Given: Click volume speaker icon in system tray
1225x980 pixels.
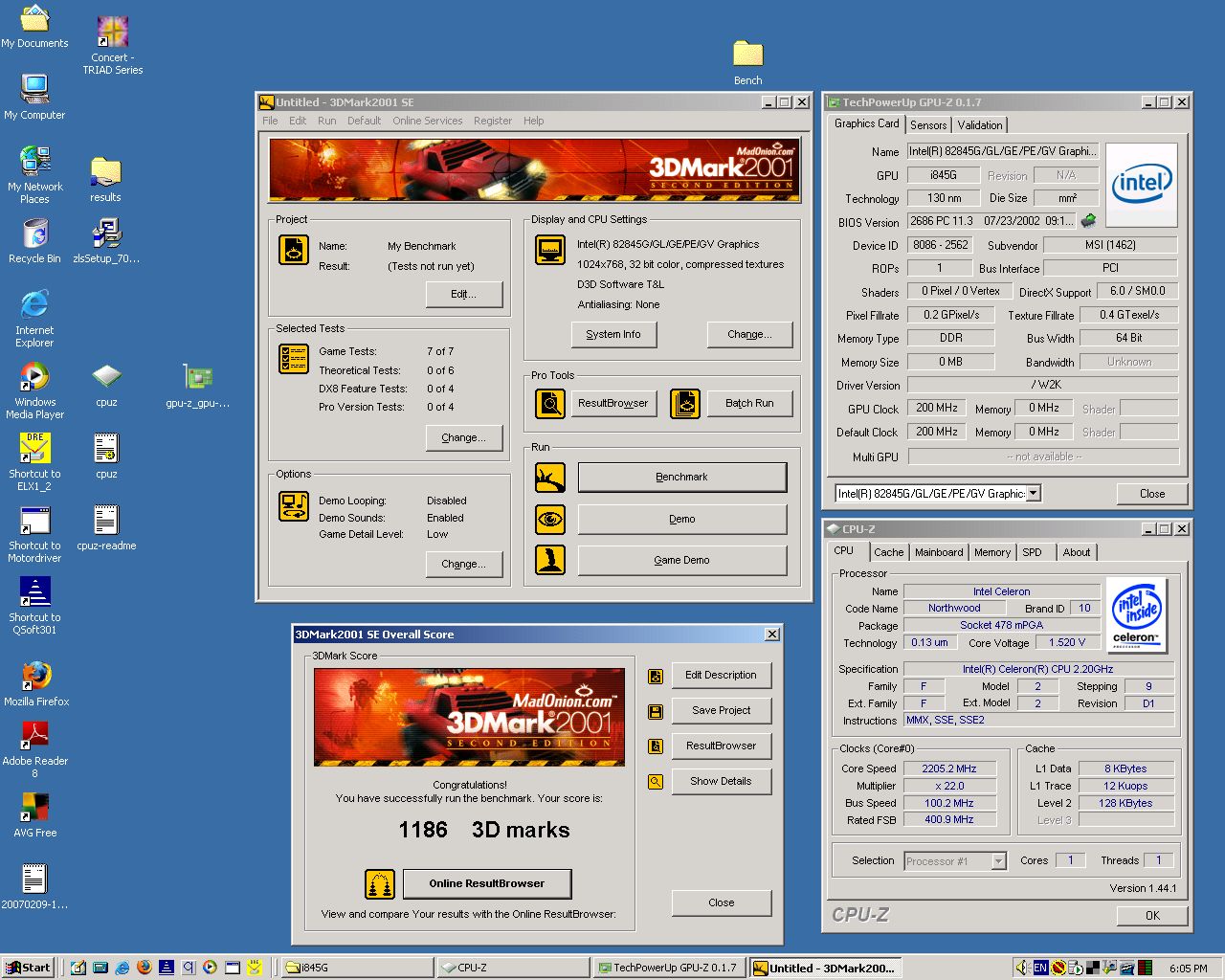Looking at the screenshot, I should tap(1022, 968).
